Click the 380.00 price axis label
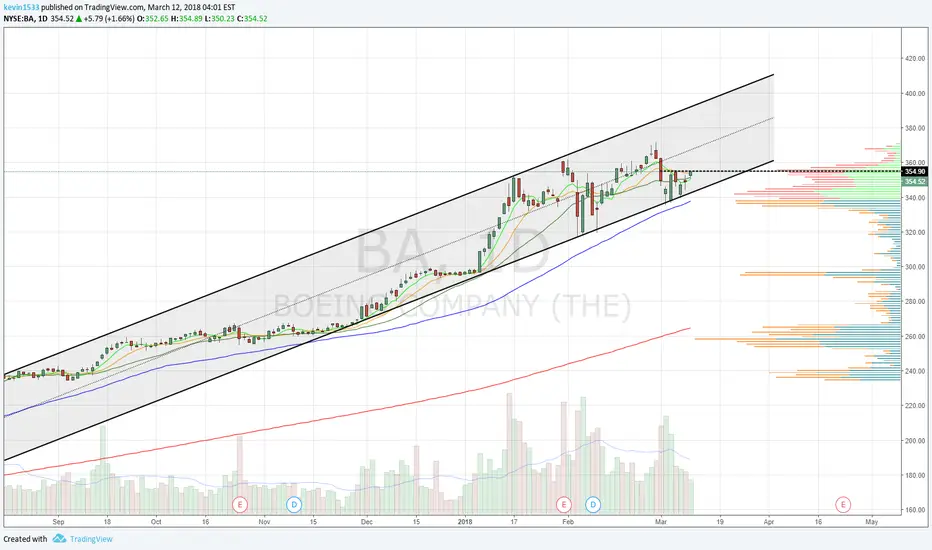Image resolution: width=932 pixels, height=550 pixels. coord(915,128)
